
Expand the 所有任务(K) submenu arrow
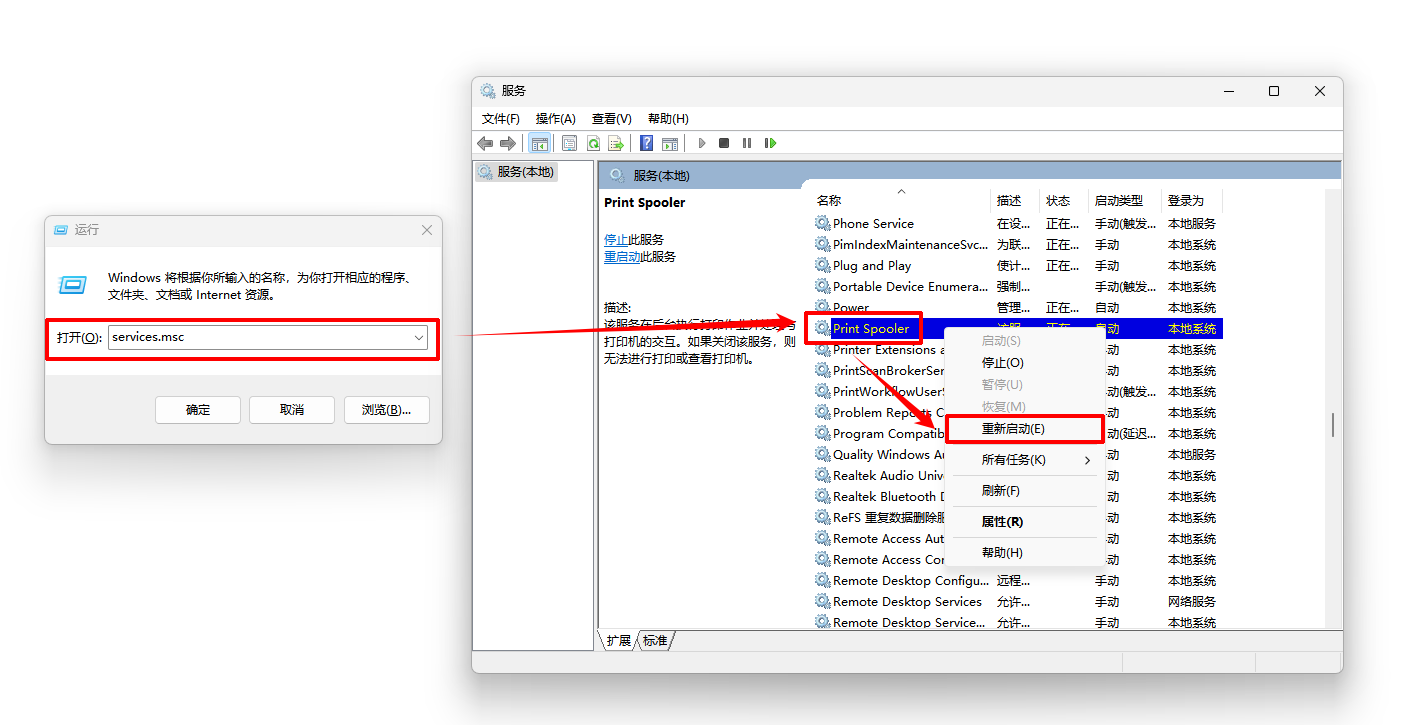tap(1088, 460)
